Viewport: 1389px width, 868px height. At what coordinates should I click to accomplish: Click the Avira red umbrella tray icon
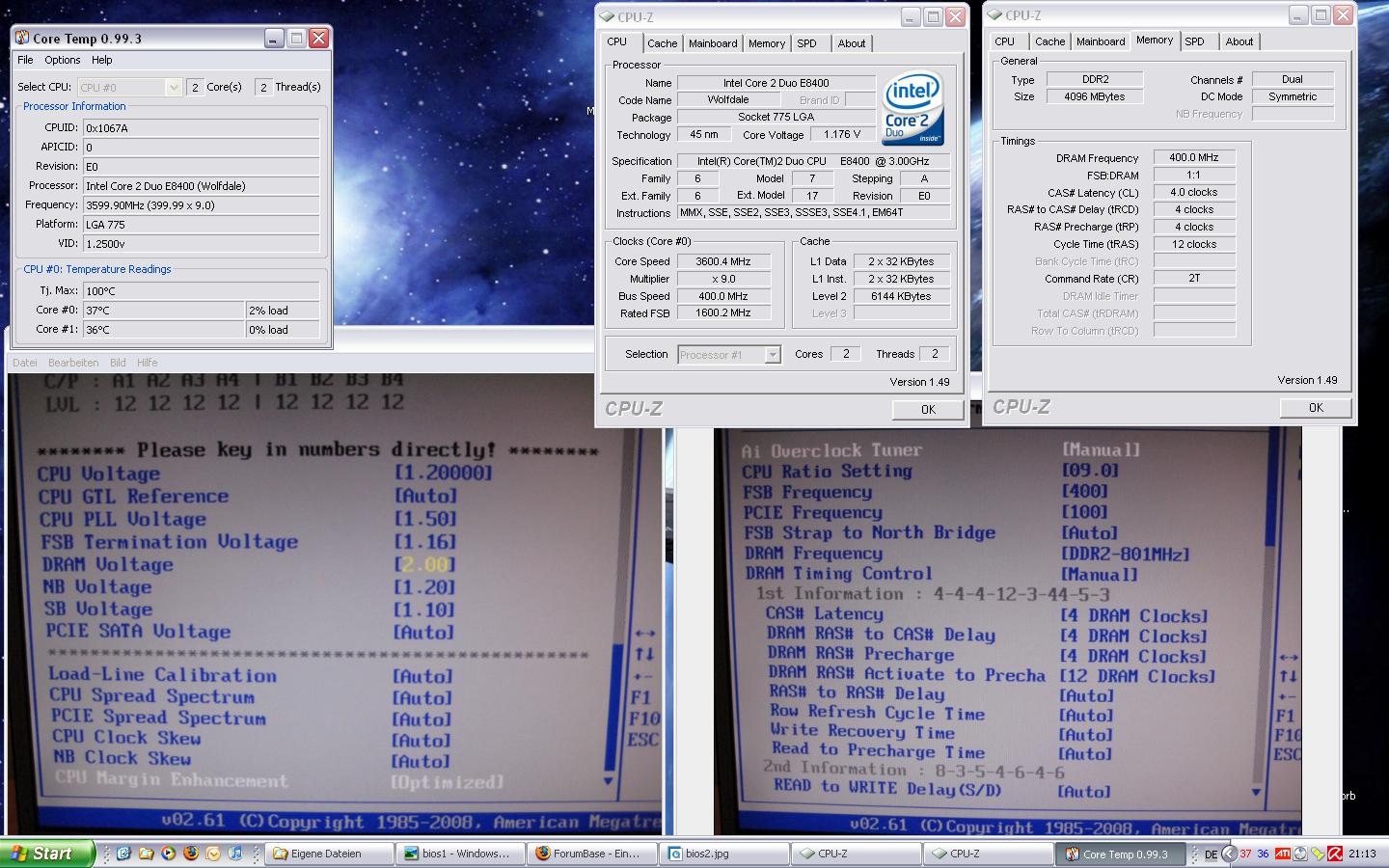click(x=1335, y=854)
